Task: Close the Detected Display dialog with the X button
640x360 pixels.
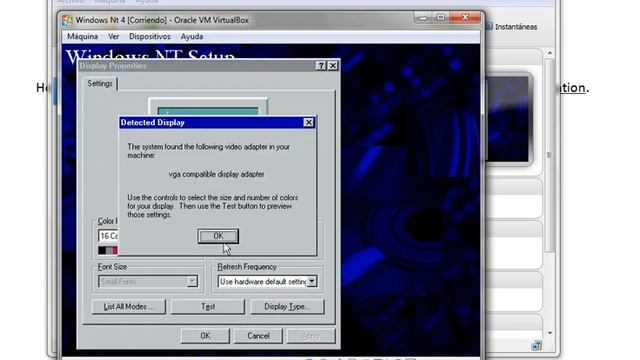Action: coord(309,122)
